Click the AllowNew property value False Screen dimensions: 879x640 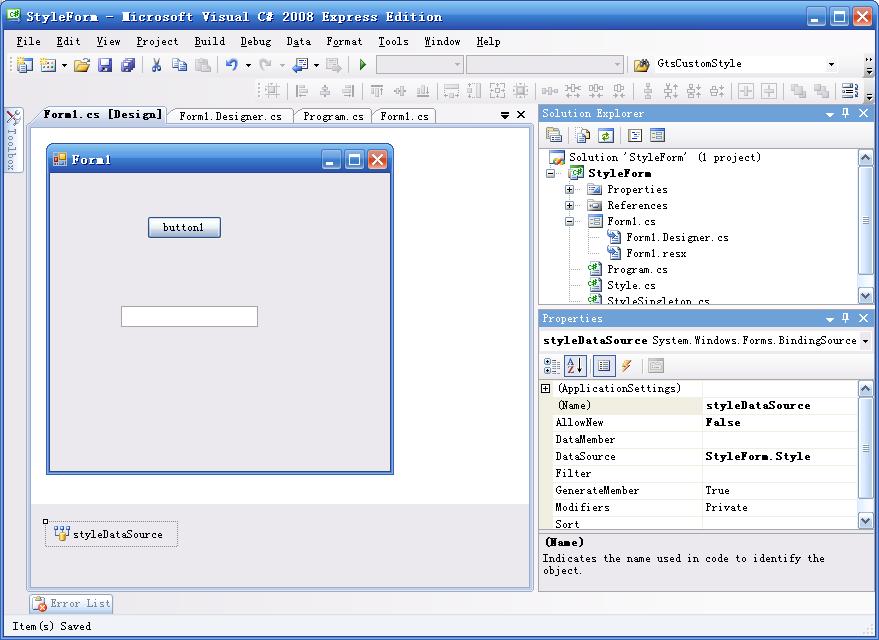[x=780, y=423]
